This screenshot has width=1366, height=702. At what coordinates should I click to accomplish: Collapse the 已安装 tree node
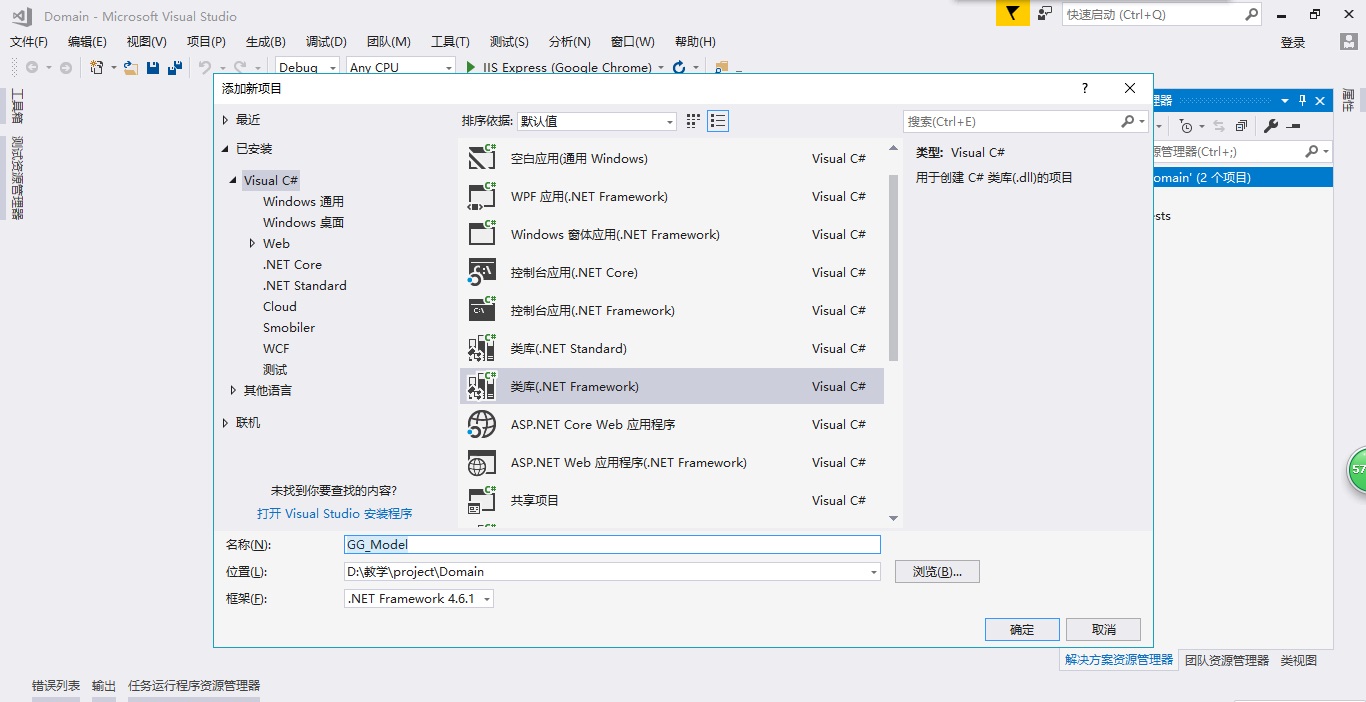pos(225,148)
